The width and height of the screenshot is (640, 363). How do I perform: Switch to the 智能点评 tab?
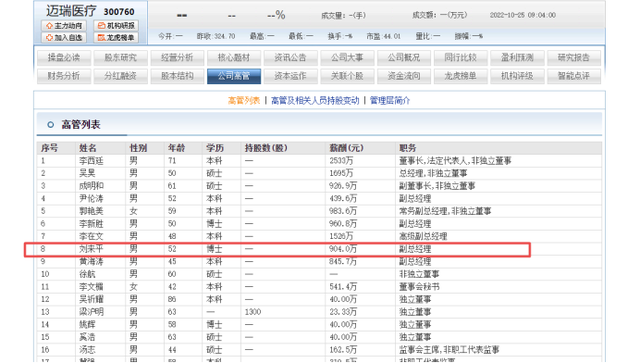coord(574,76)
